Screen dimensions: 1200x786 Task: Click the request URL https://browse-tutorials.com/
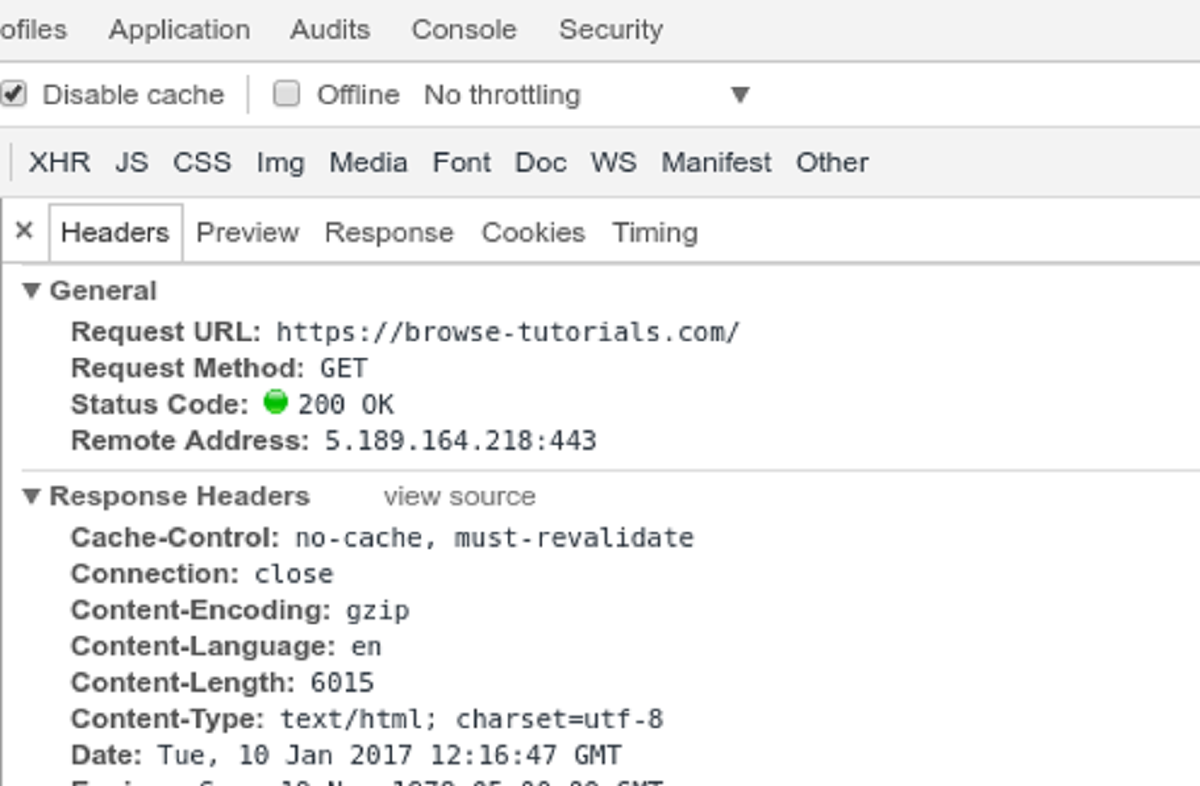pyautogui.click(x=508, y=332)
